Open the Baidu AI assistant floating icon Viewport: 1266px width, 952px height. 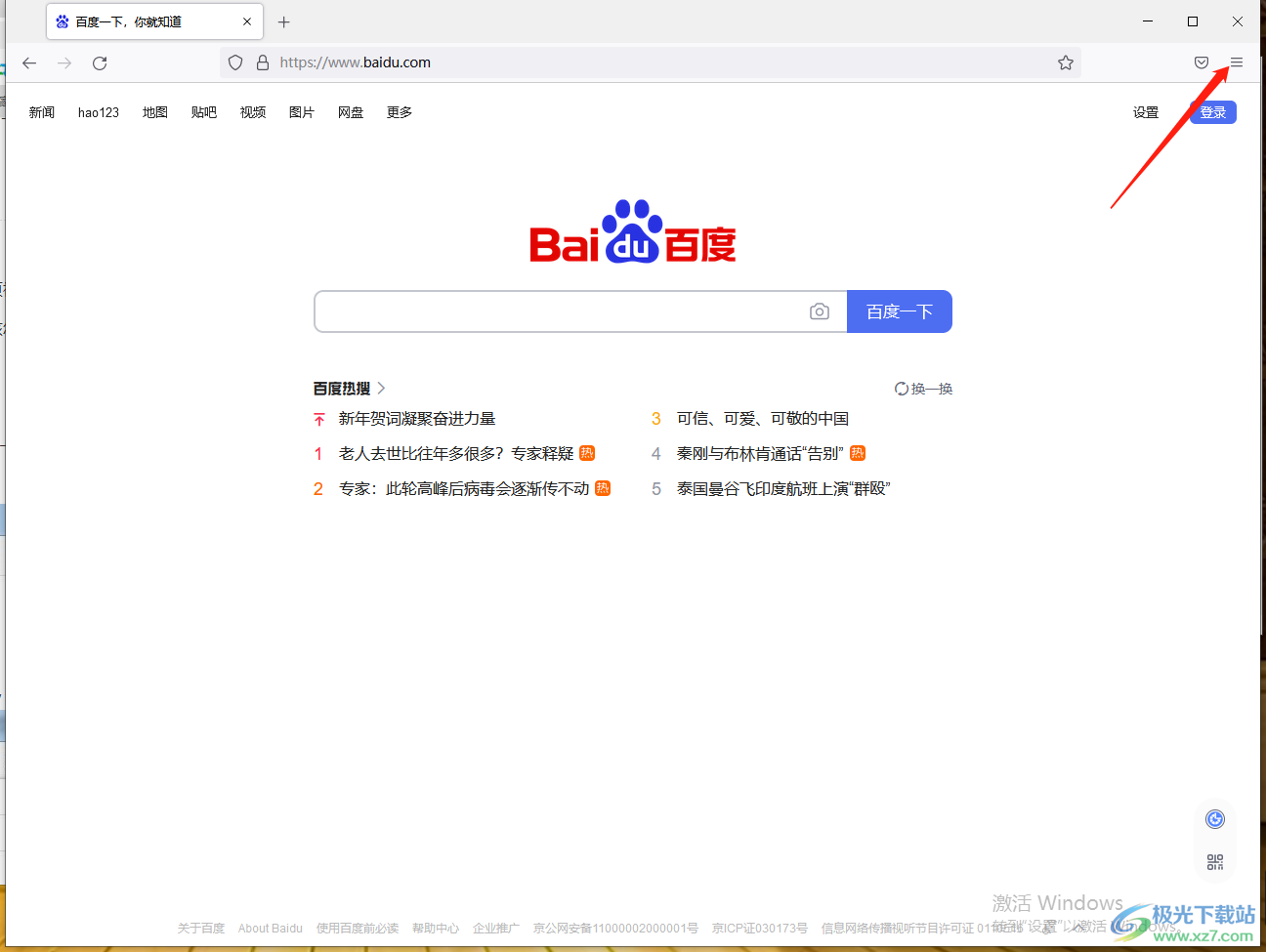pyautogui.click(x=1215, y=819)
